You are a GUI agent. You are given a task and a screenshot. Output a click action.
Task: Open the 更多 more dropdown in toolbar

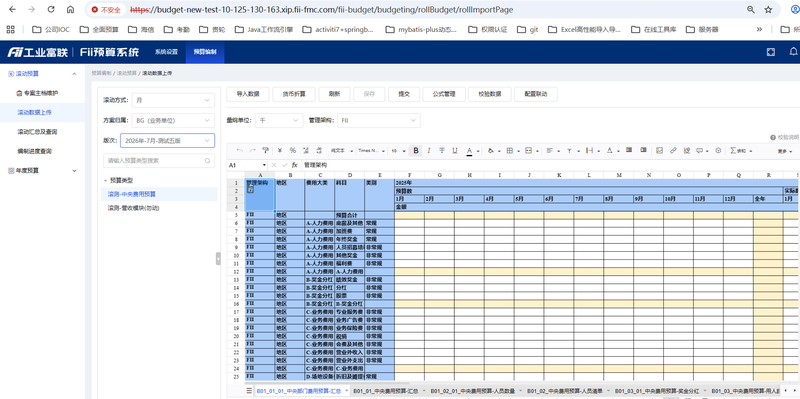point(785,151)
